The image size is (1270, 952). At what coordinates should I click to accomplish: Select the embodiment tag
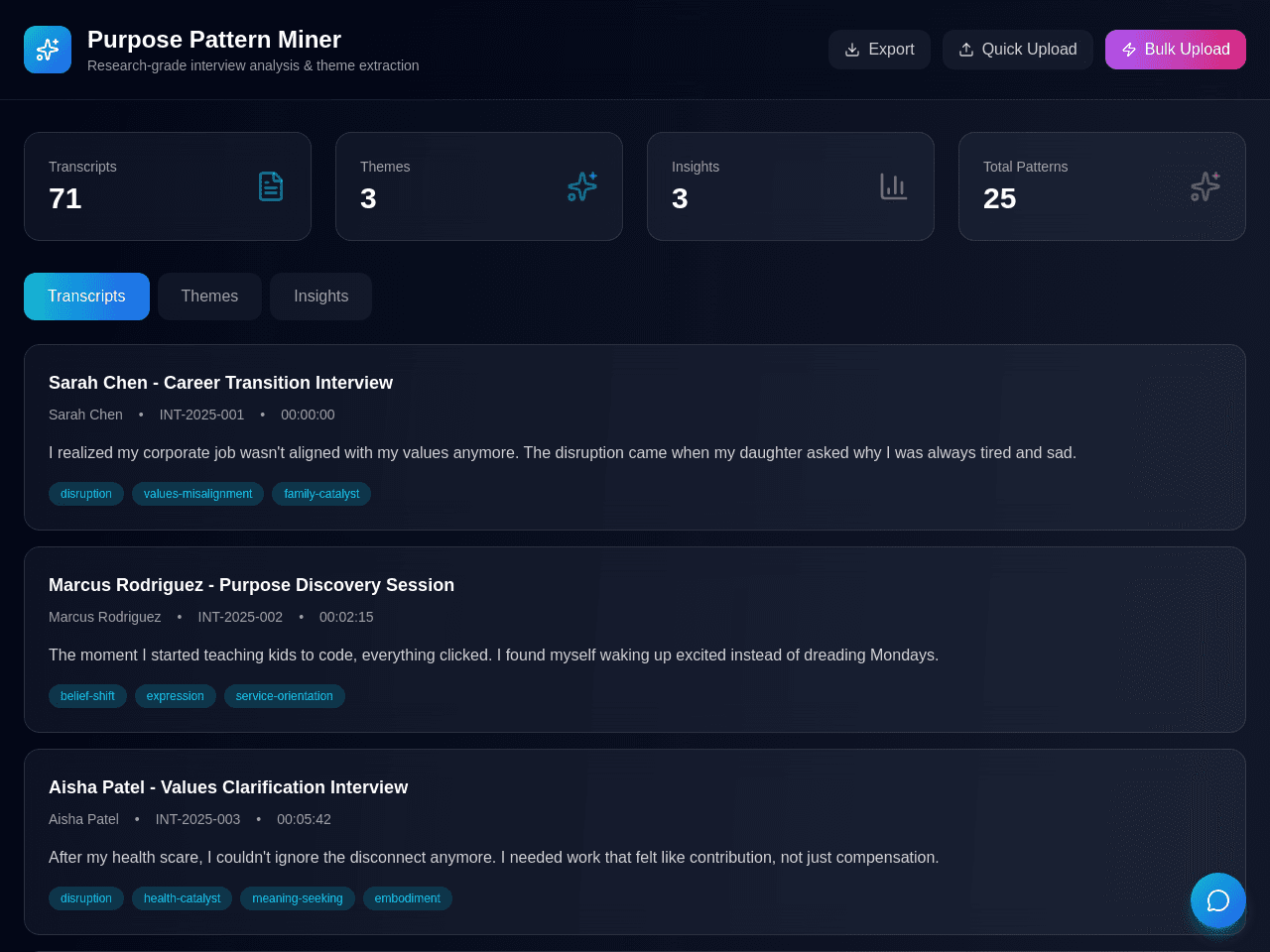point(407,898)
